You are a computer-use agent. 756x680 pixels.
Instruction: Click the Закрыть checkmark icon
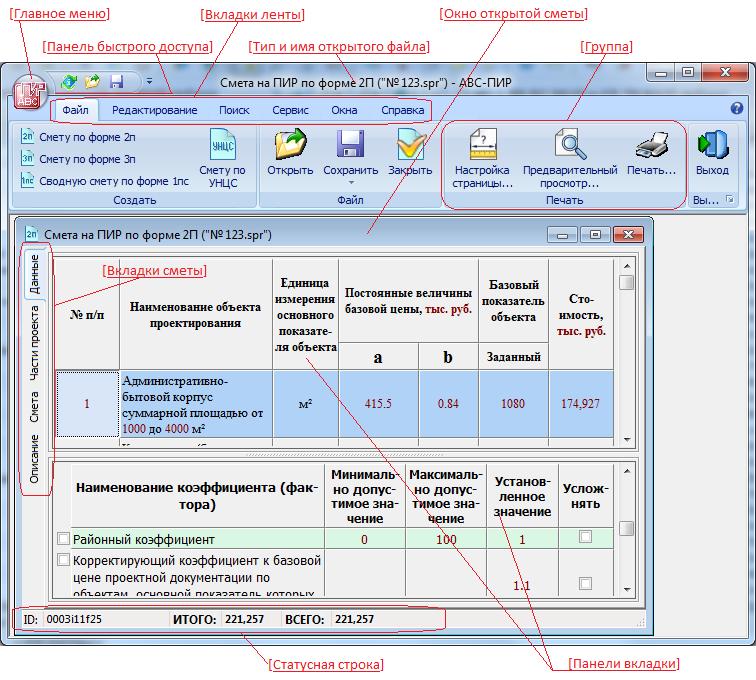click(411, 144)
